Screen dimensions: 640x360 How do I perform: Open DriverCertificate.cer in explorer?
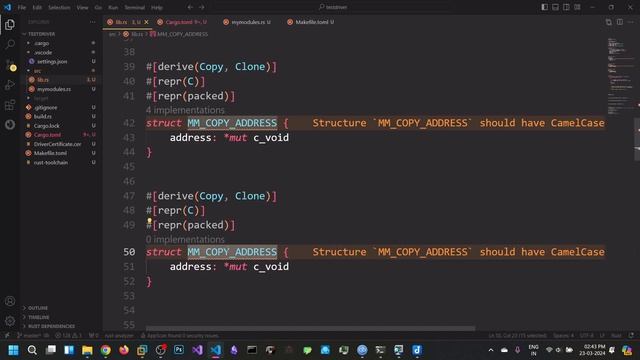coord(57,144)
